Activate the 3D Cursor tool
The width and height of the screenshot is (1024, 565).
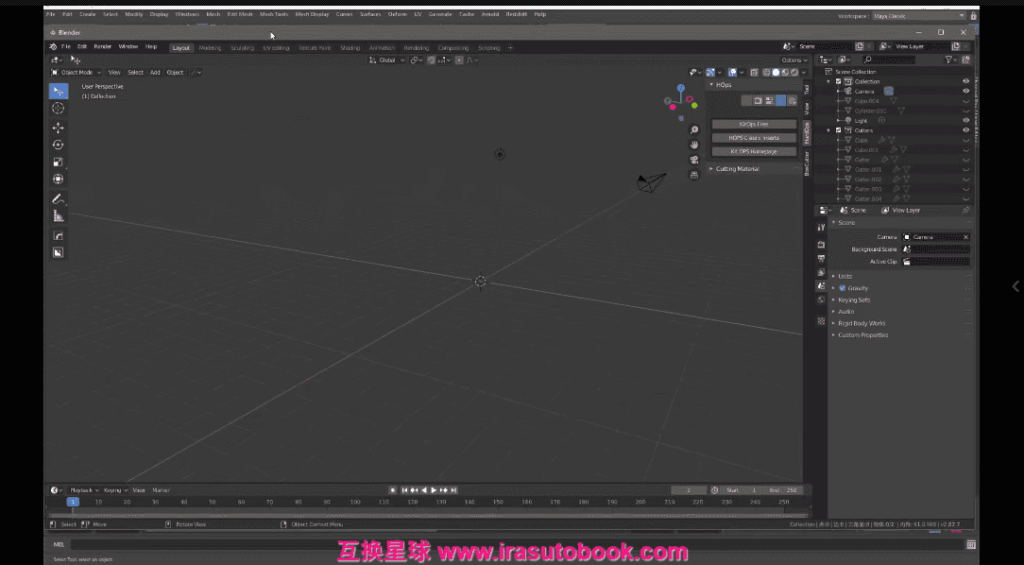[58, 108]
